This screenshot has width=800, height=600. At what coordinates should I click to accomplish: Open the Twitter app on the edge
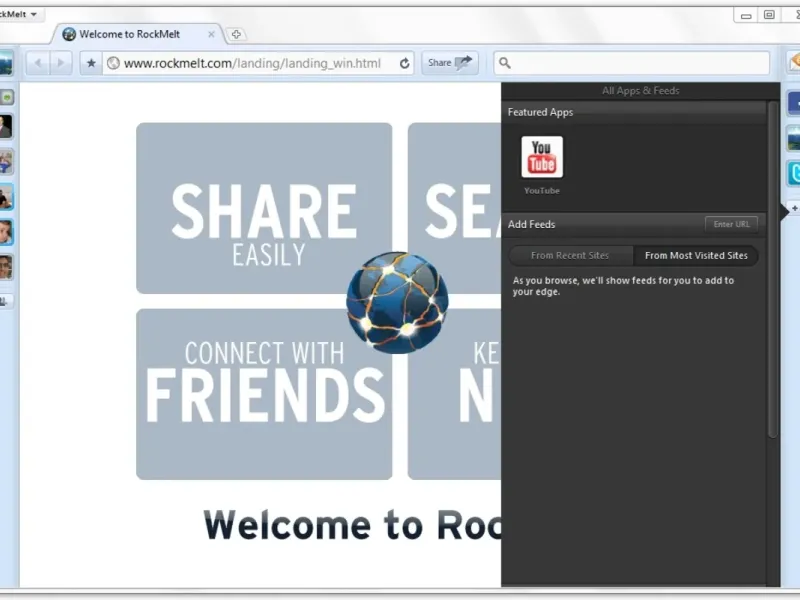click(x=794, y=173)
